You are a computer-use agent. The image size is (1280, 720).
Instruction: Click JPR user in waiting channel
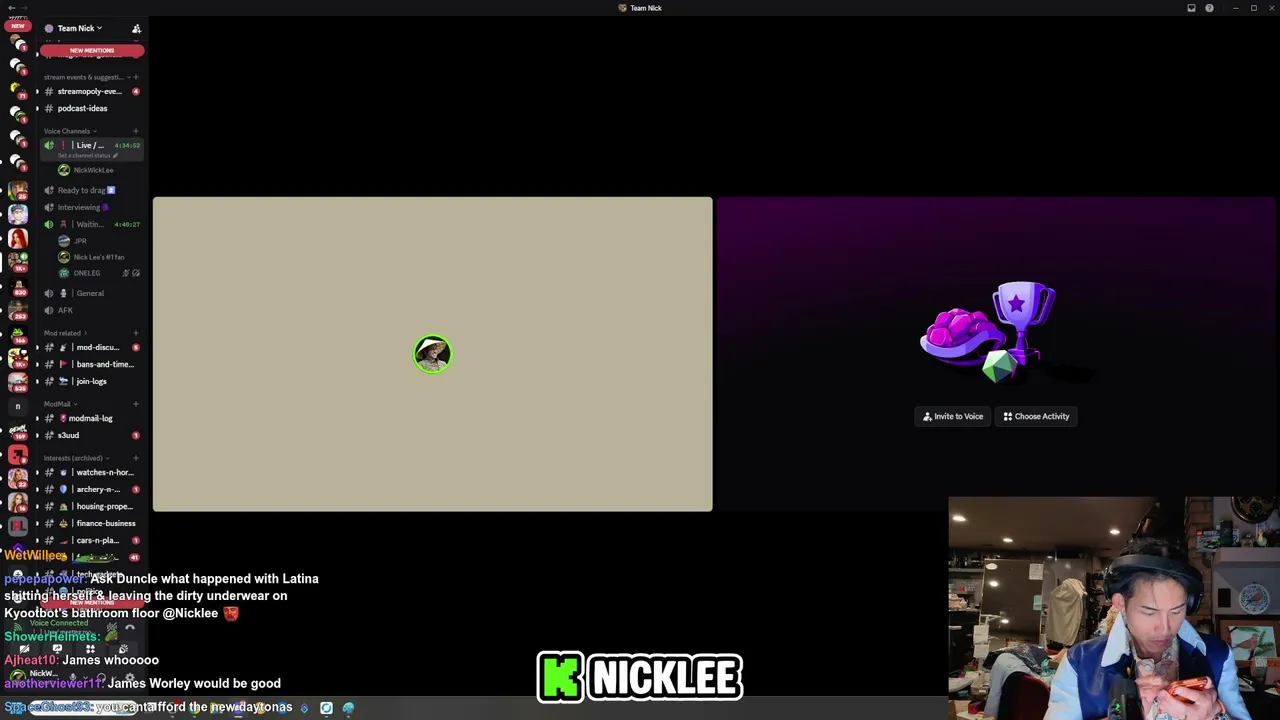pyautogui.click(x=74, y=241)
